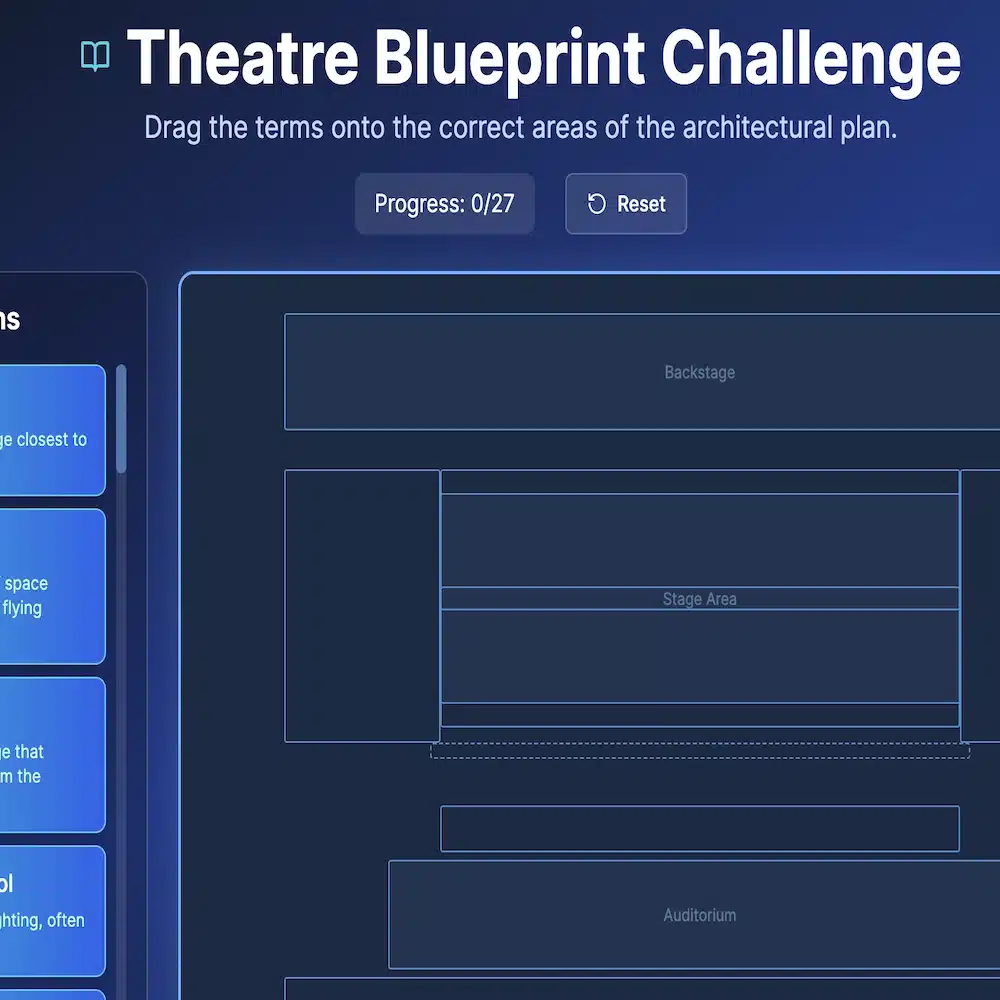The image size is (1000, 1000).
Task: Click the drag instruction text under the title
Action: [x=521, y=127]
